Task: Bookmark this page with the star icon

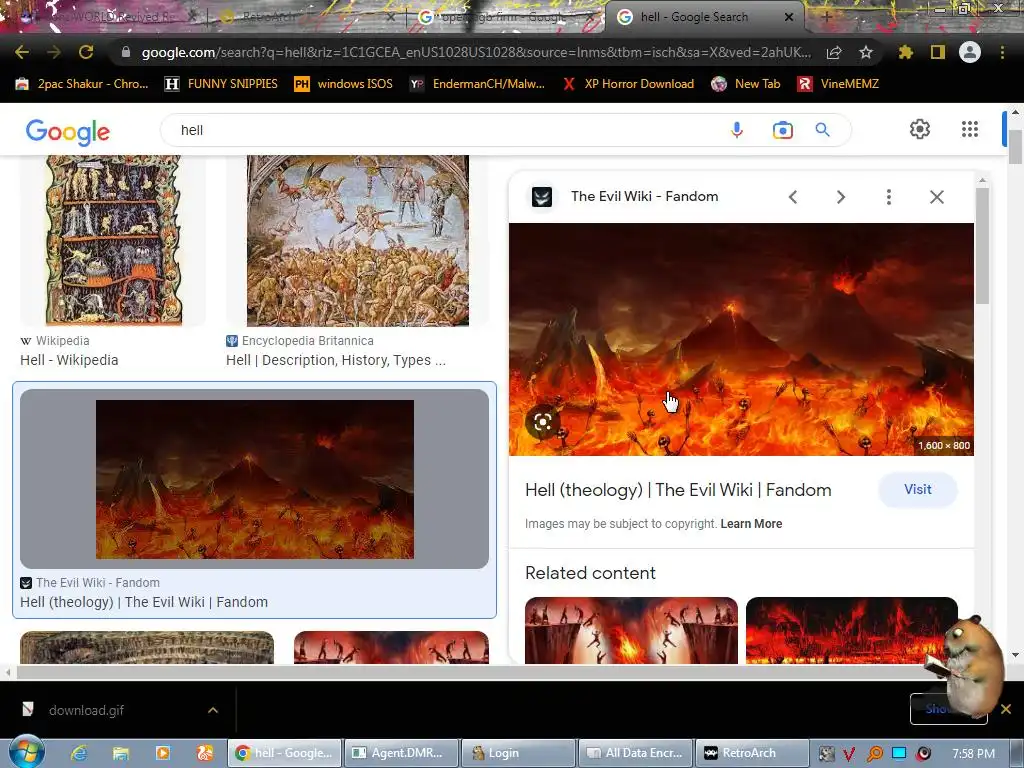Action: [x=866, y=52]
